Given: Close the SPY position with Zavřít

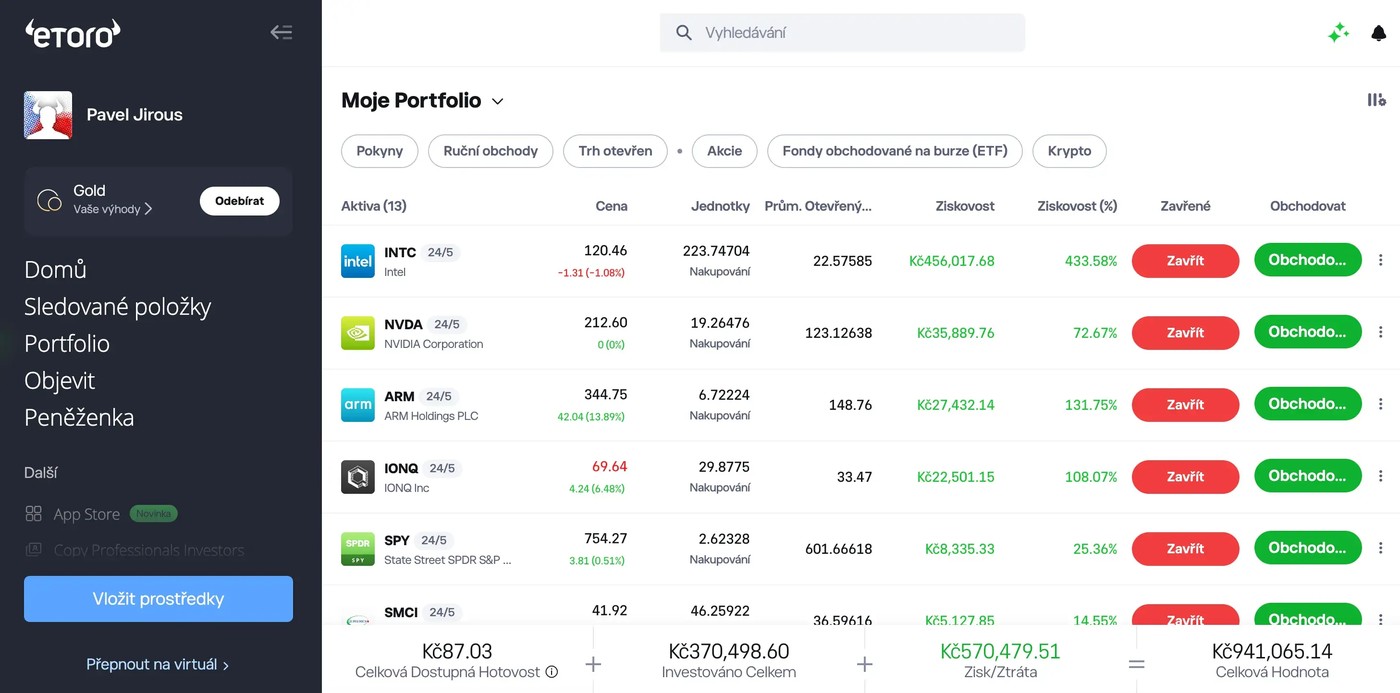Looking at the screenshot, I should 1185,549.
